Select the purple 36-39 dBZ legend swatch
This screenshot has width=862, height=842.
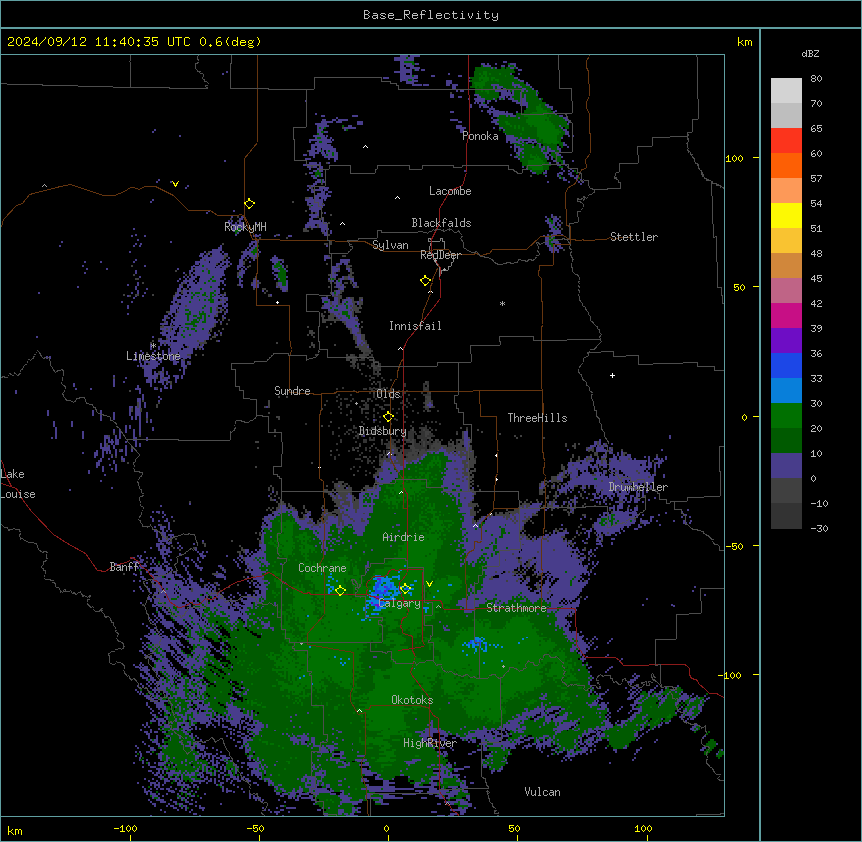[x=786, y=341]
